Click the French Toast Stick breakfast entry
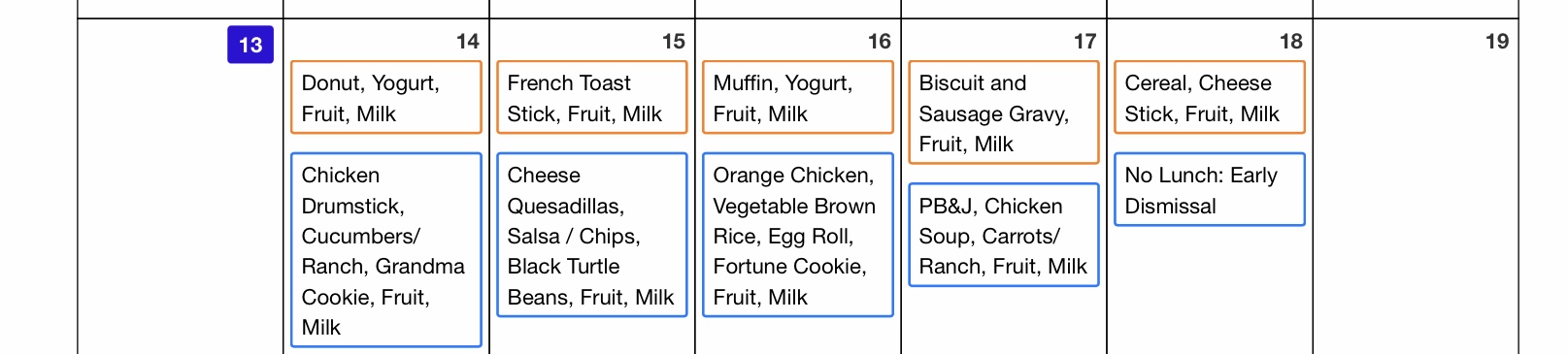 [x=592, y=97]
